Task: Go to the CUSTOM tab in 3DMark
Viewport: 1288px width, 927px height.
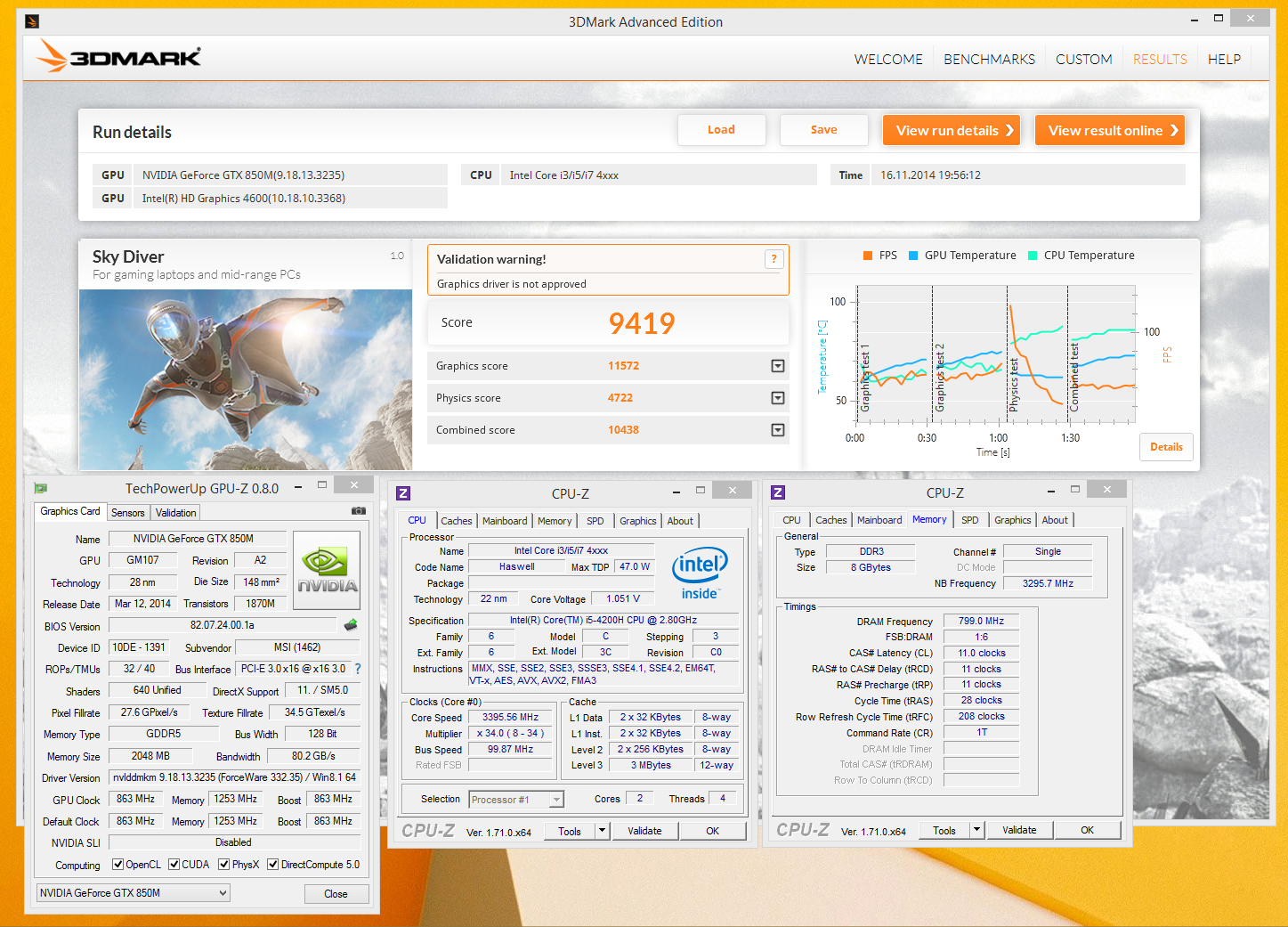Action: point(1084,60)
